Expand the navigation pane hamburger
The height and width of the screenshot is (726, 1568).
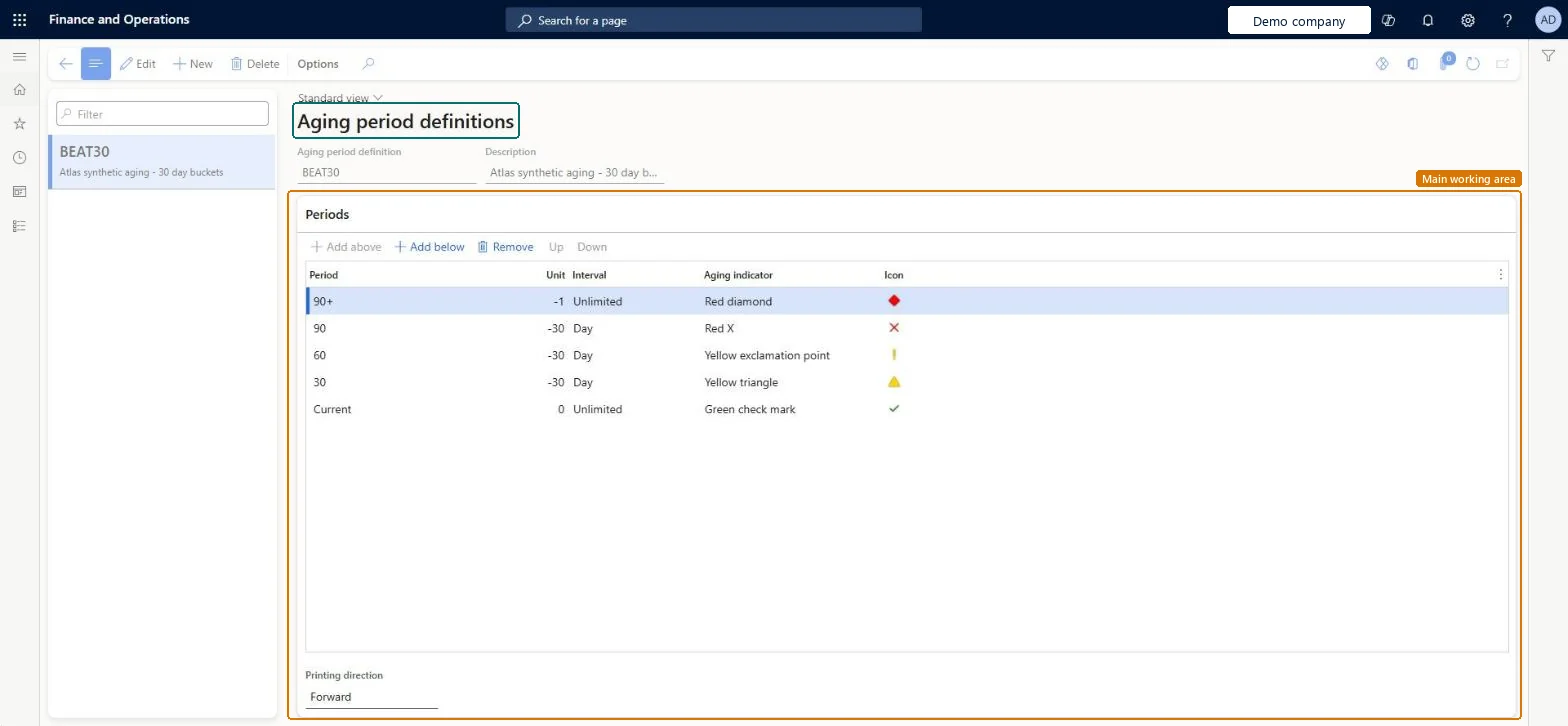point(19,57)
